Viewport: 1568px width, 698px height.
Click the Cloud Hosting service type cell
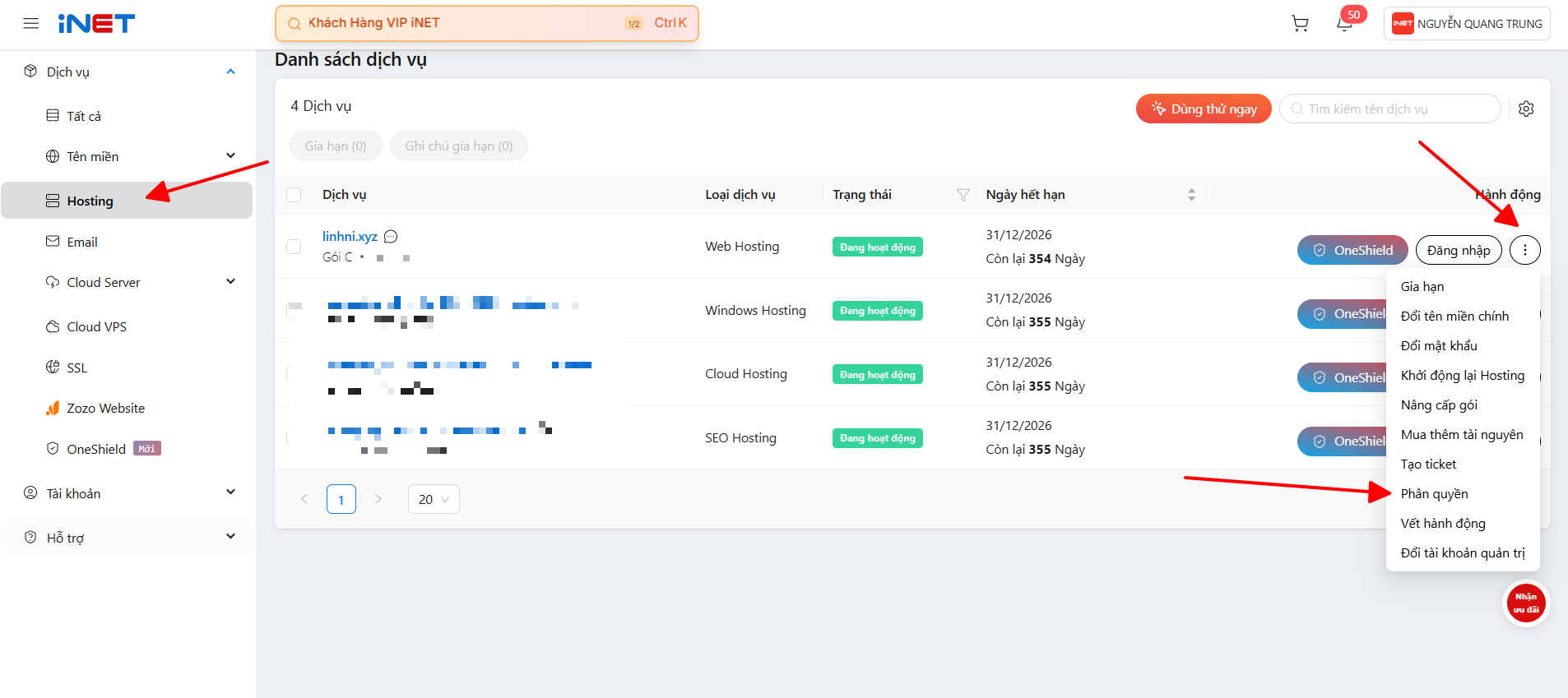(746, 374)
